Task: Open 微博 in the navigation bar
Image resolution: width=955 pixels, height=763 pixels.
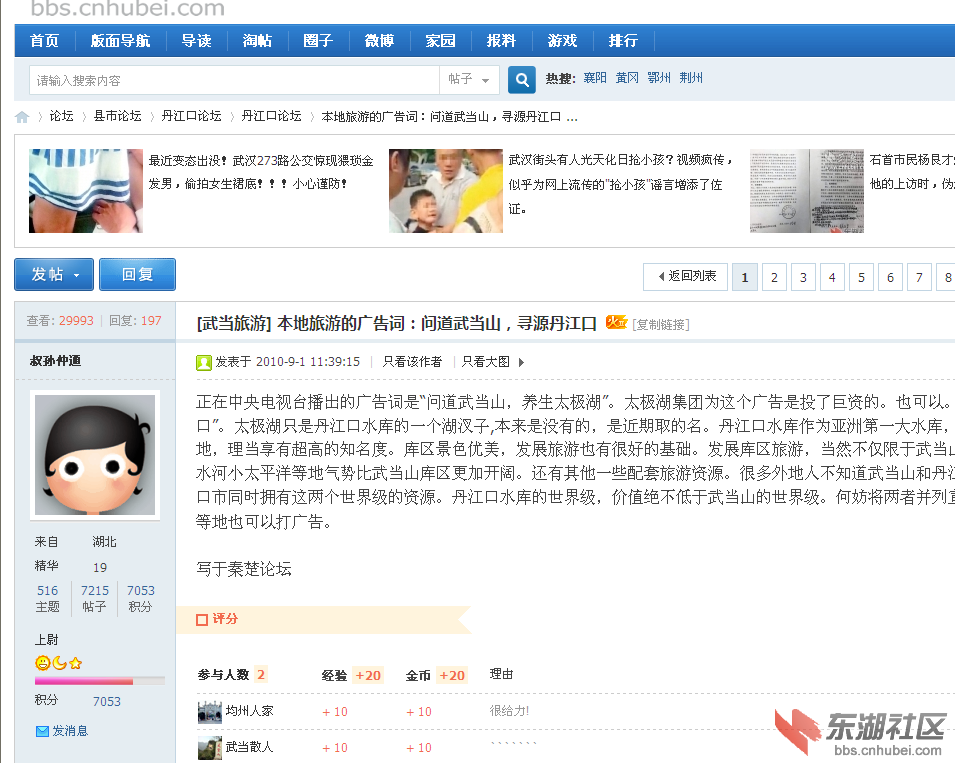Action: pos(379,41)
